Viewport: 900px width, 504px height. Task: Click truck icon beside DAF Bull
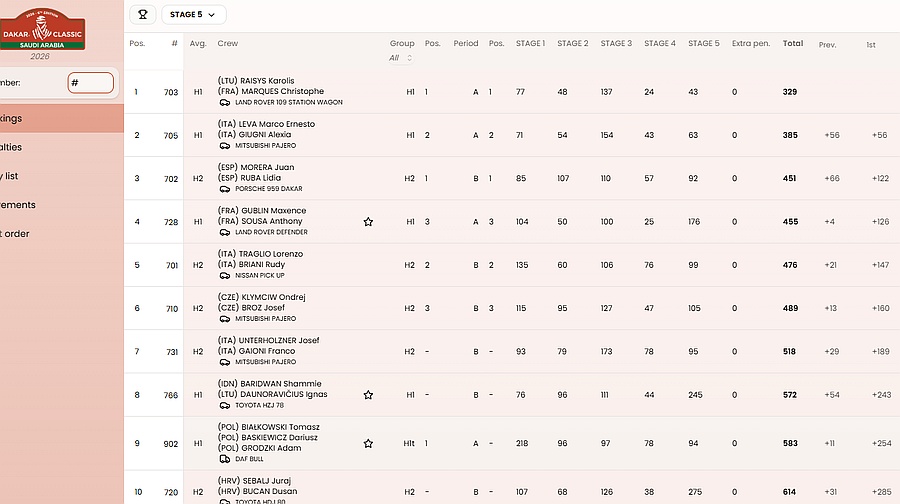[x=224, y=459]
